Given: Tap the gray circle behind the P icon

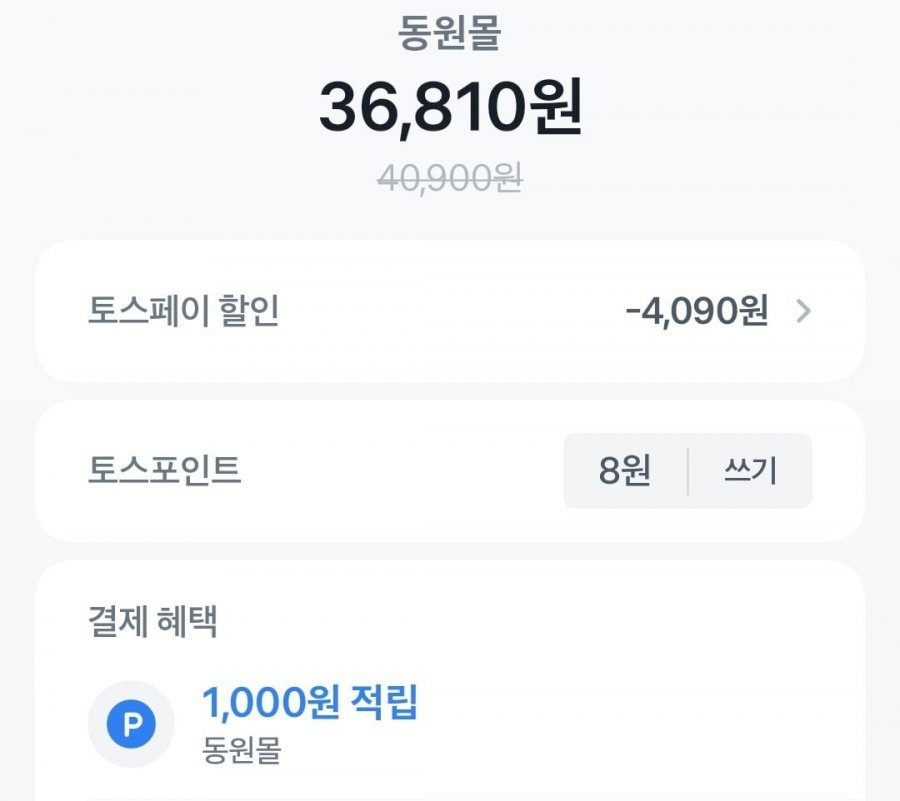Looking at the screenshot, I should pos(131,724).
